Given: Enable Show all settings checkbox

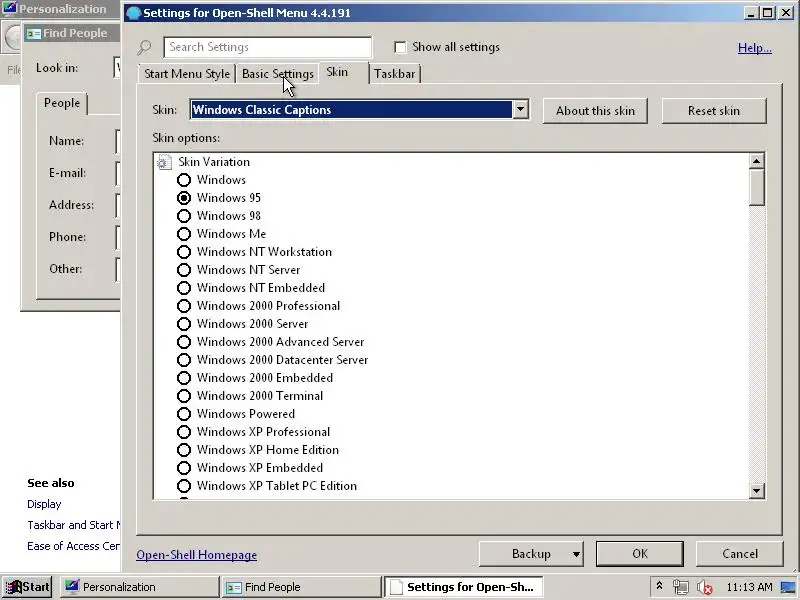Looking at the screenshot, I should pos(401,47).
